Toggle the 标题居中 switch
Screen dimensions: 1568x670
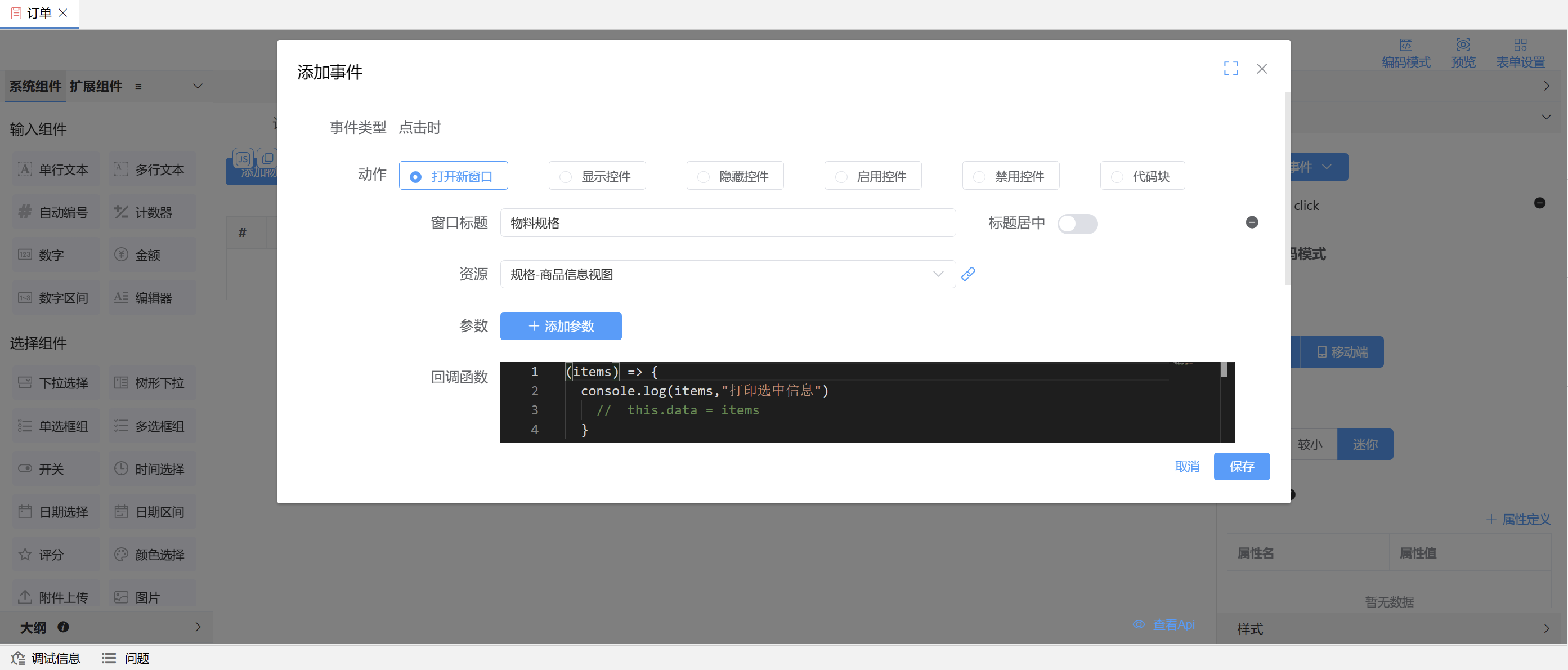coord(1077,224)
